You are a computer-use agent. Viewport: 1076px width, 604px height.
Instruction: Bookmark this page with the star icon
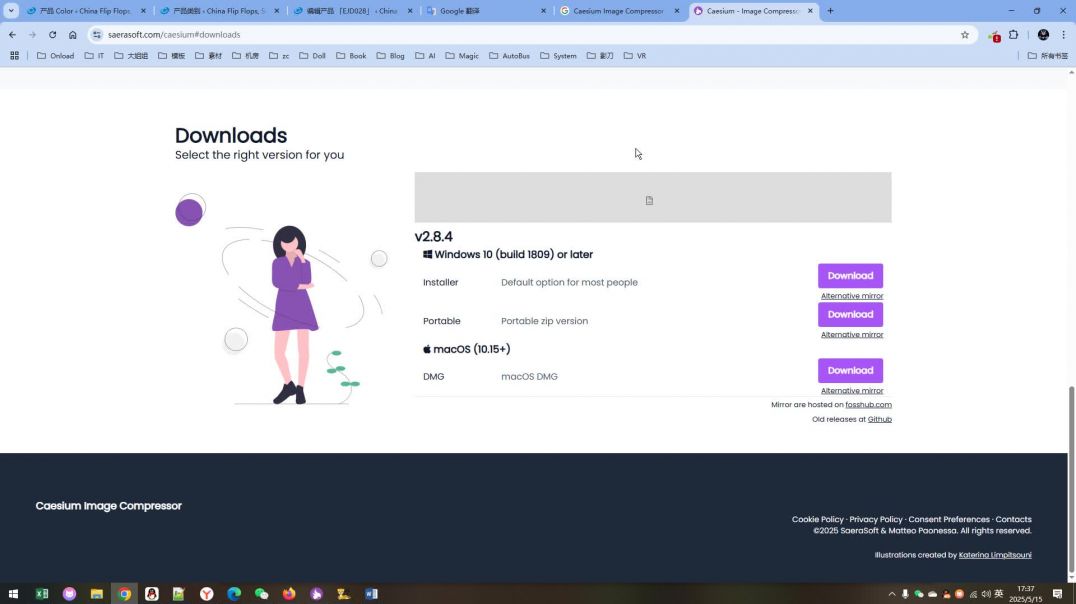(965, 34)
